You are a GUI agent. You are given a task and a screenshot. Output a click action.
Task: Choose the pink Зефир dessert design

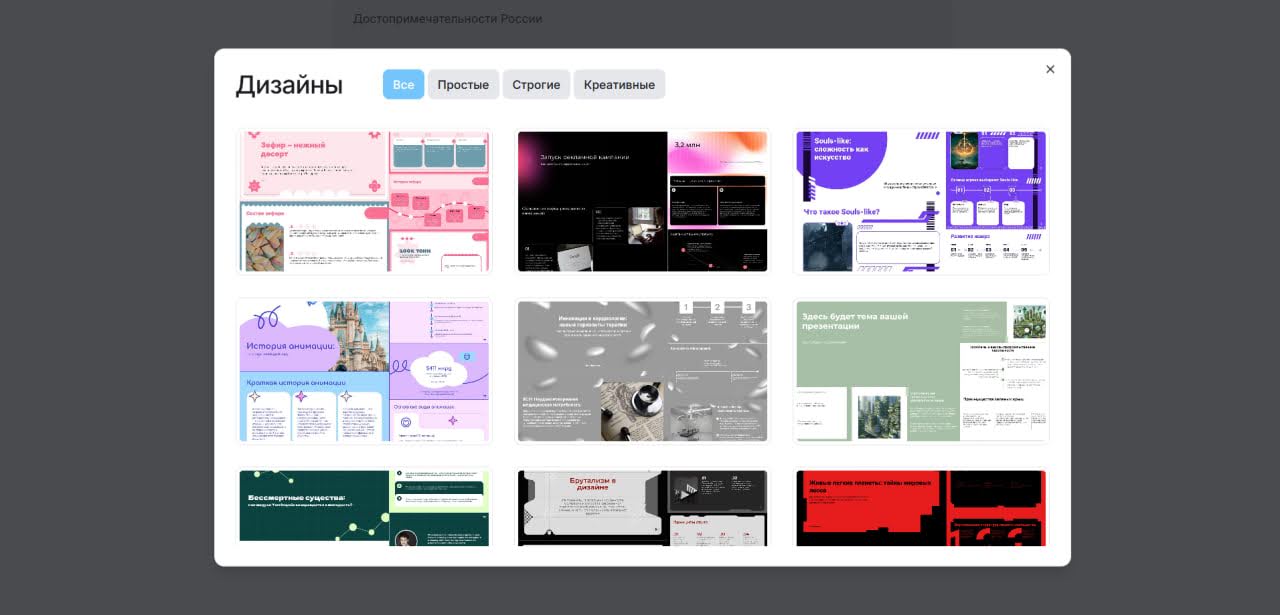(x=364, y=201)
